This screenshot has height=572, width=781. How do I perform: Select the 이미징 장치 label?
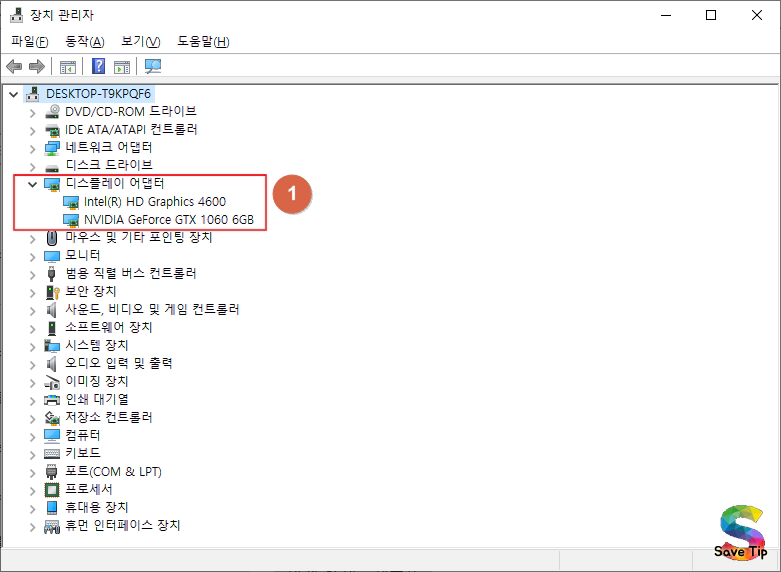[x=97, y=381]
